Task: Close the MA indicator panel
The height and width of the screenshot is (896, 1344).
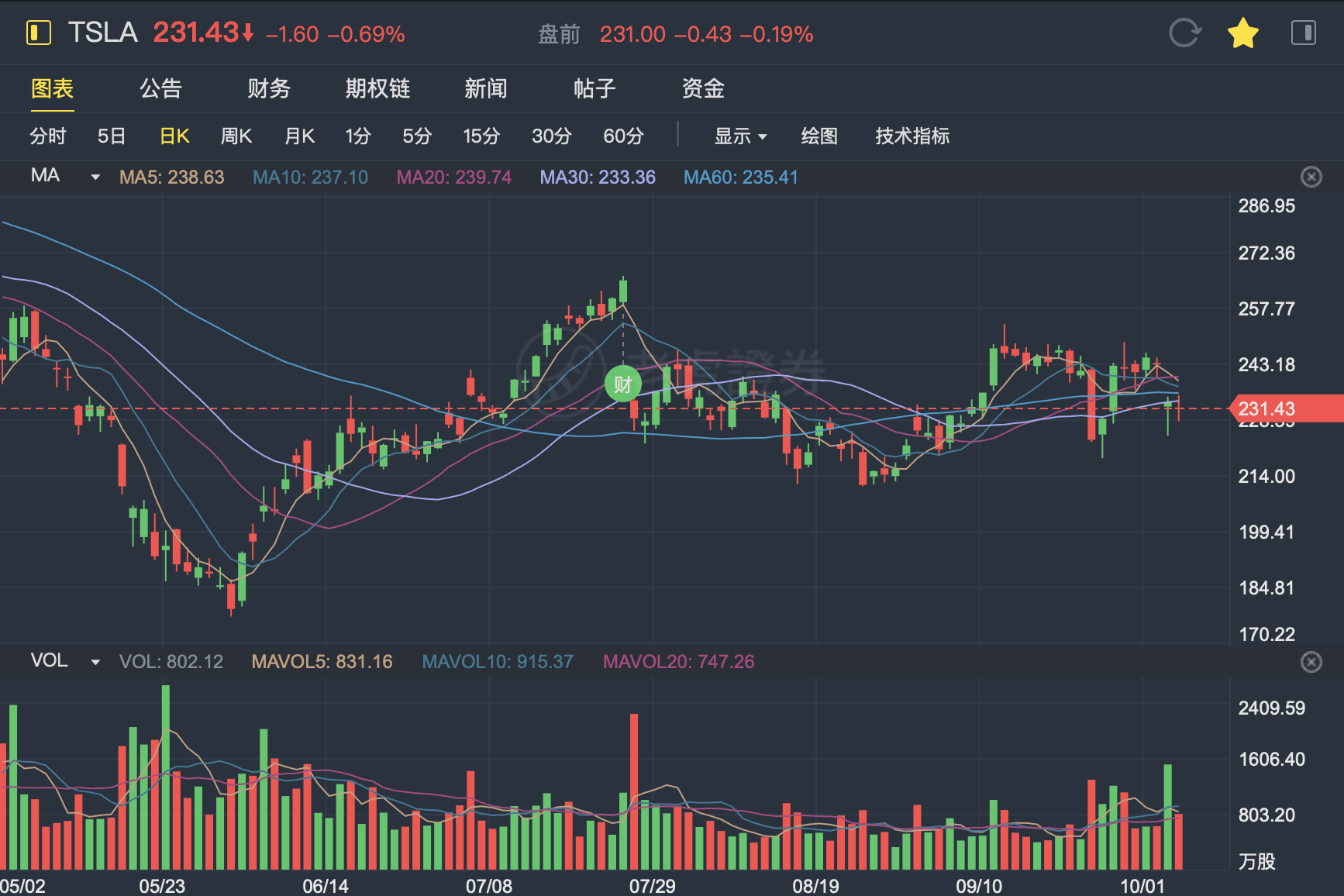Action: click(1311, 177)
